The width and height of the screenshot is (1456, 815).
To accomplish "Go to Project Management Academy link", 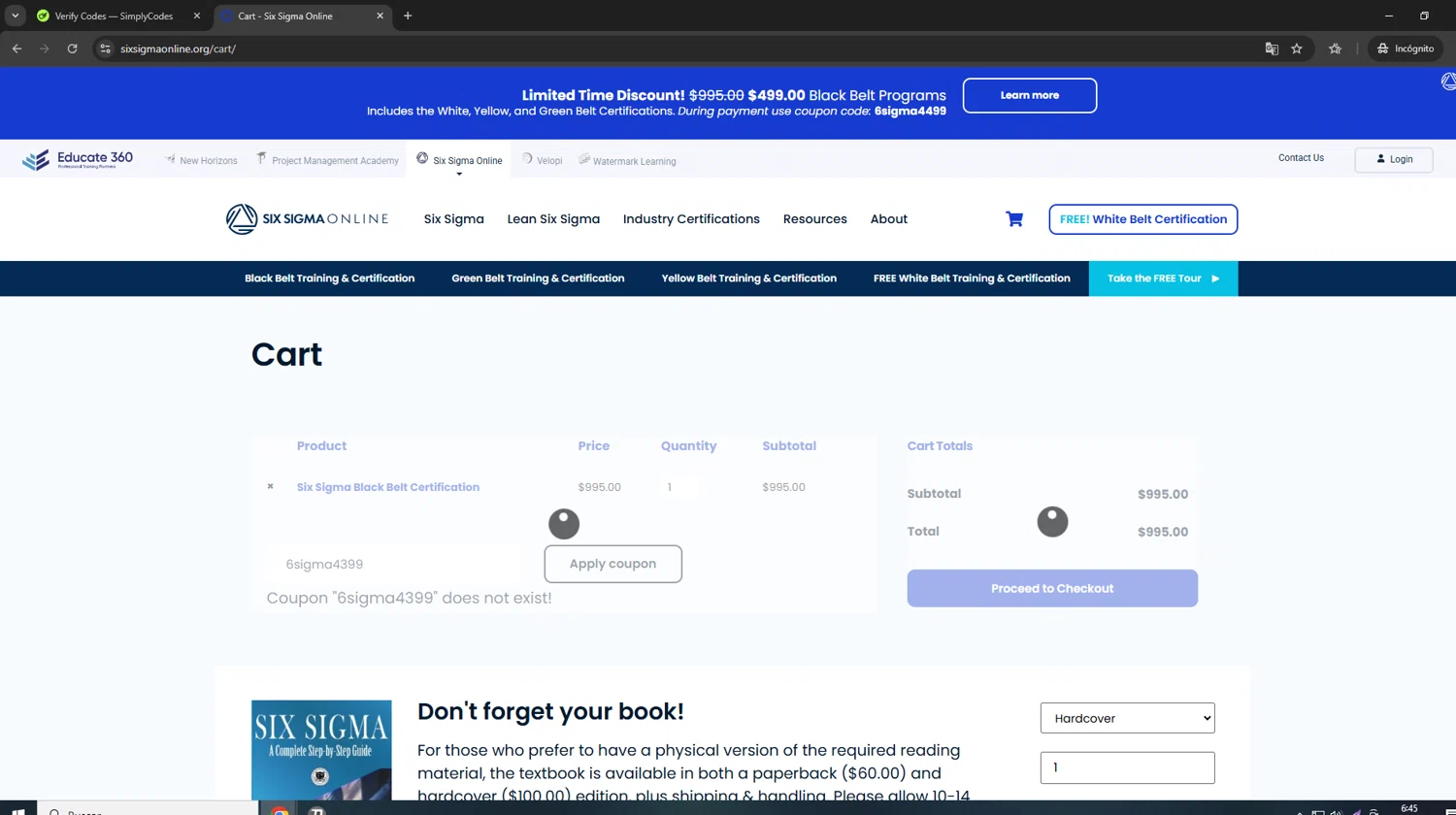I will (x=327, y=160).
